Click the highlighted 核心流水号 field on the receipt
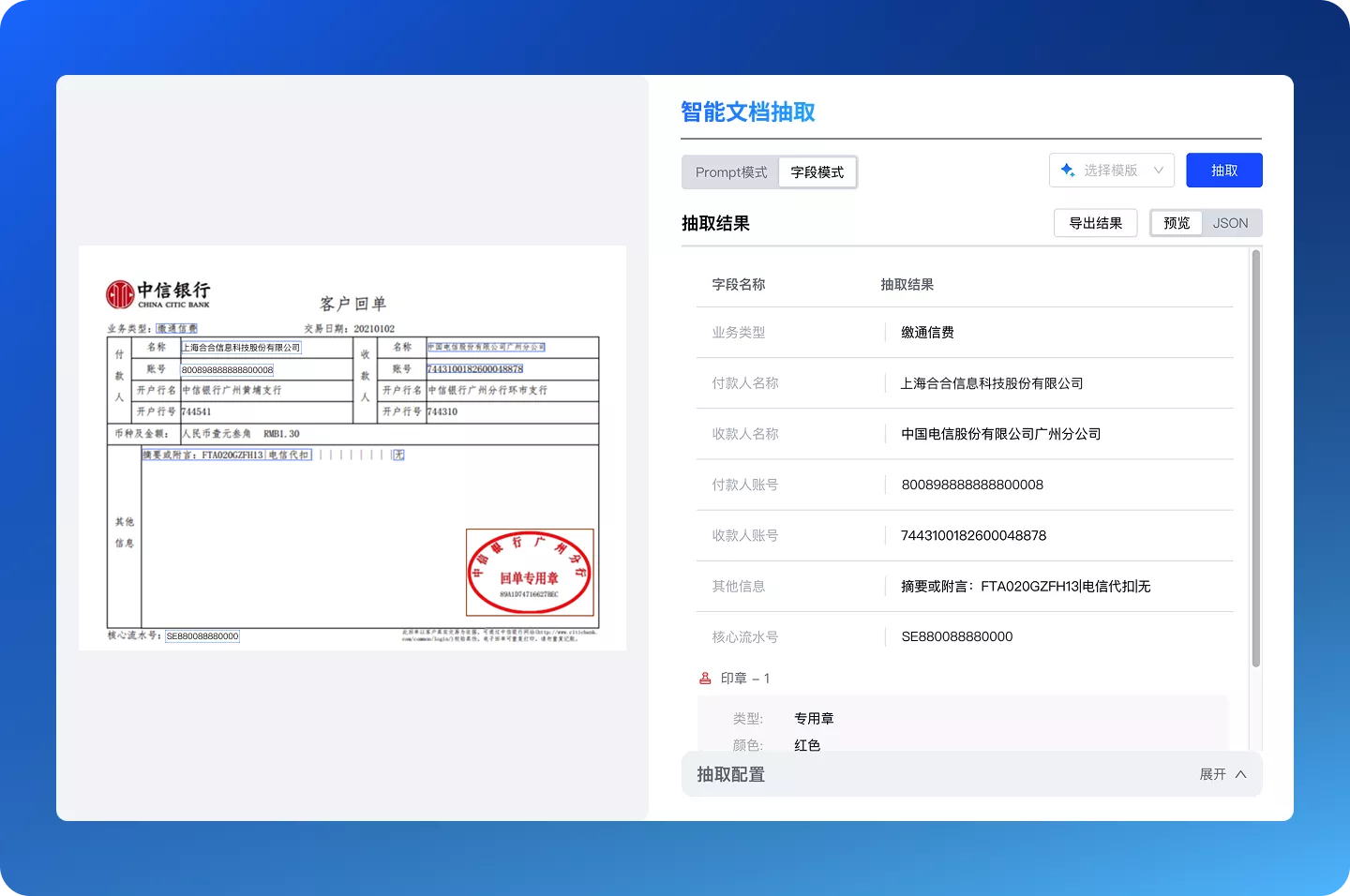The height and width of the screenshot is (896, 1350). pos(202,635)
